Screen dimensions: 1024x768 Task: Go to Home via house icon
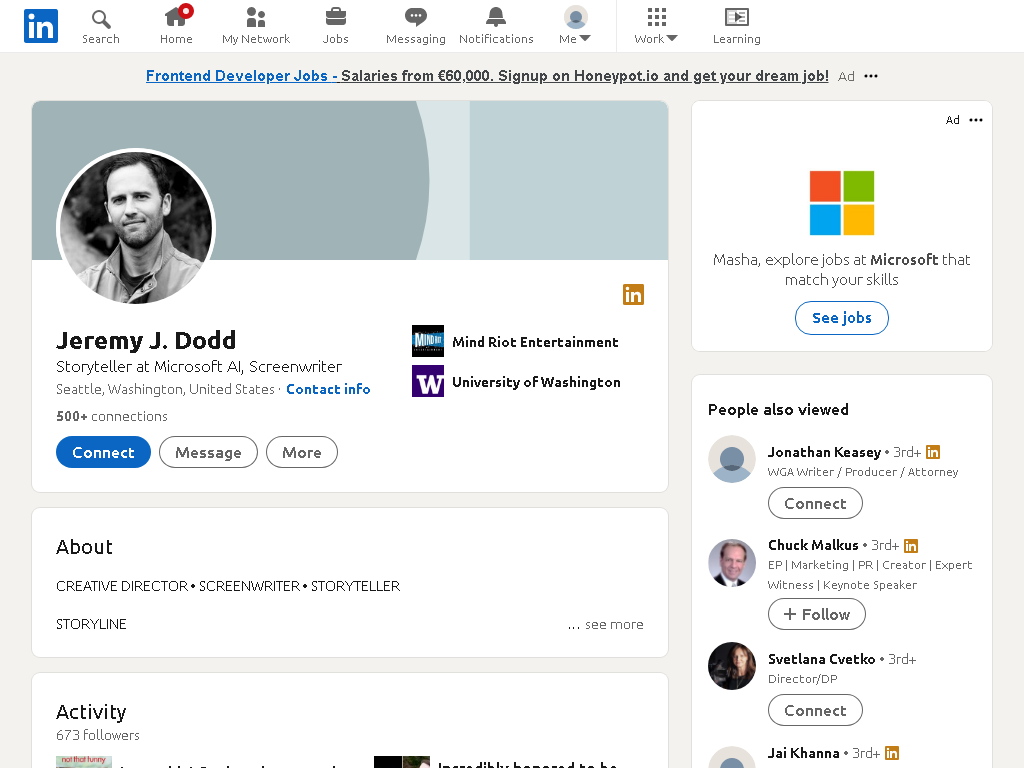coord(176,16)
